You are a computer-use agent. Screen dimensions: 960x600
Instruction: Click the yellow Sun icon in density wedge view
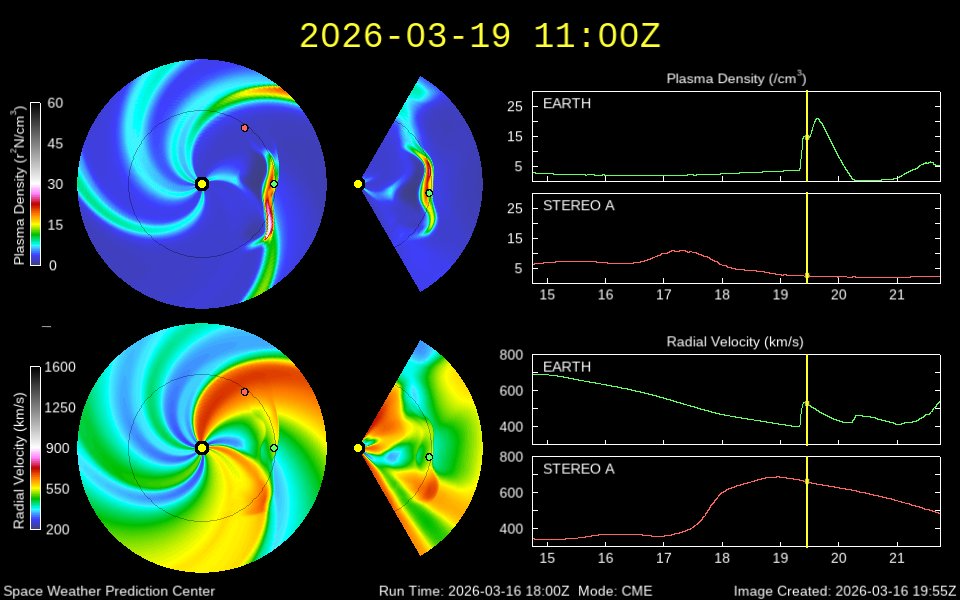[x=357, y=183]
